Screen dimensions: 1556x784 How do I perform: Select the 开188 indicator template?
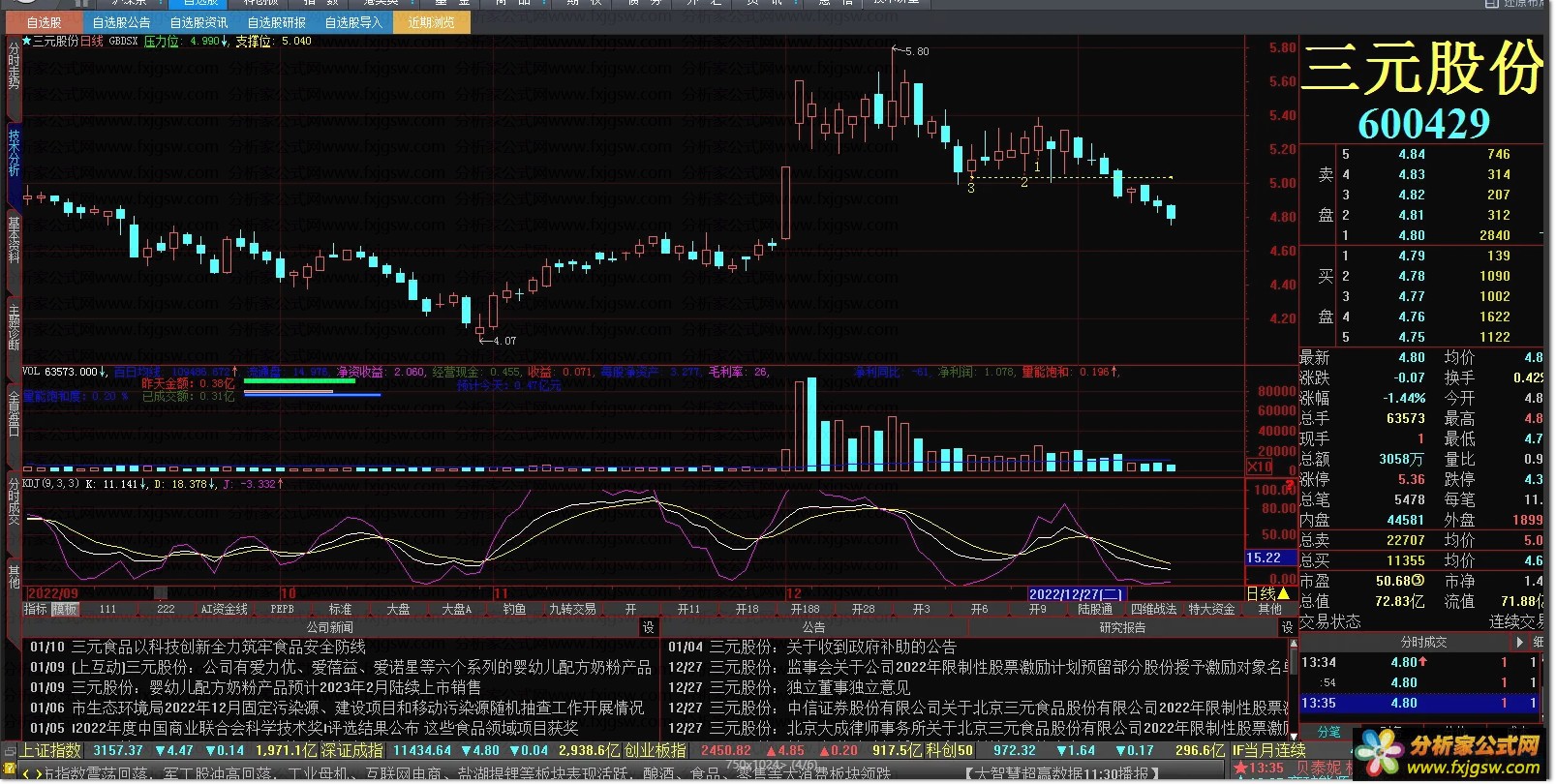pyautogui.click(x=805, y=610)
